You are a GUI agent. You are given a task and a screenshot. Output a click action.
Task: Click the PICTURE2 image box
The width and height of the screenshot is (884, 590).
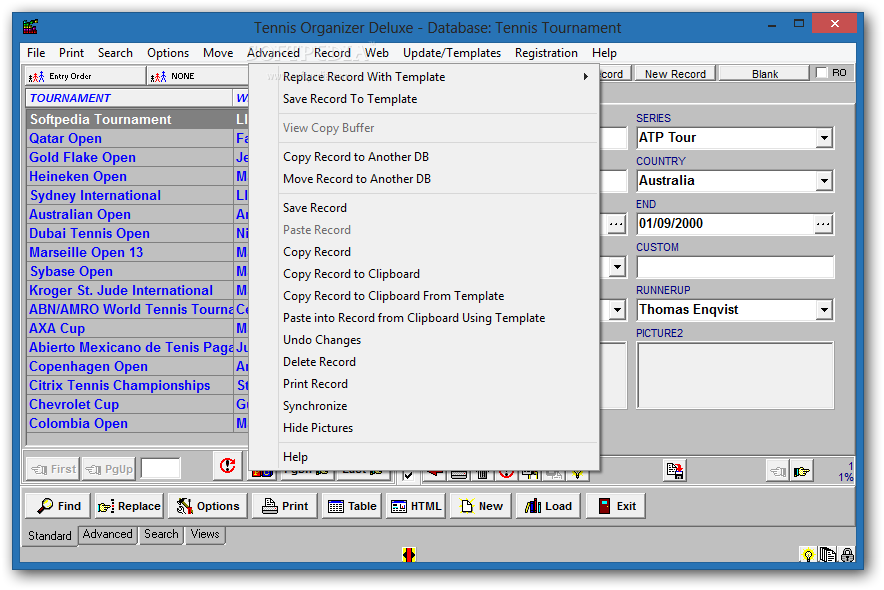pyautogui.click(x=735, y=375)
